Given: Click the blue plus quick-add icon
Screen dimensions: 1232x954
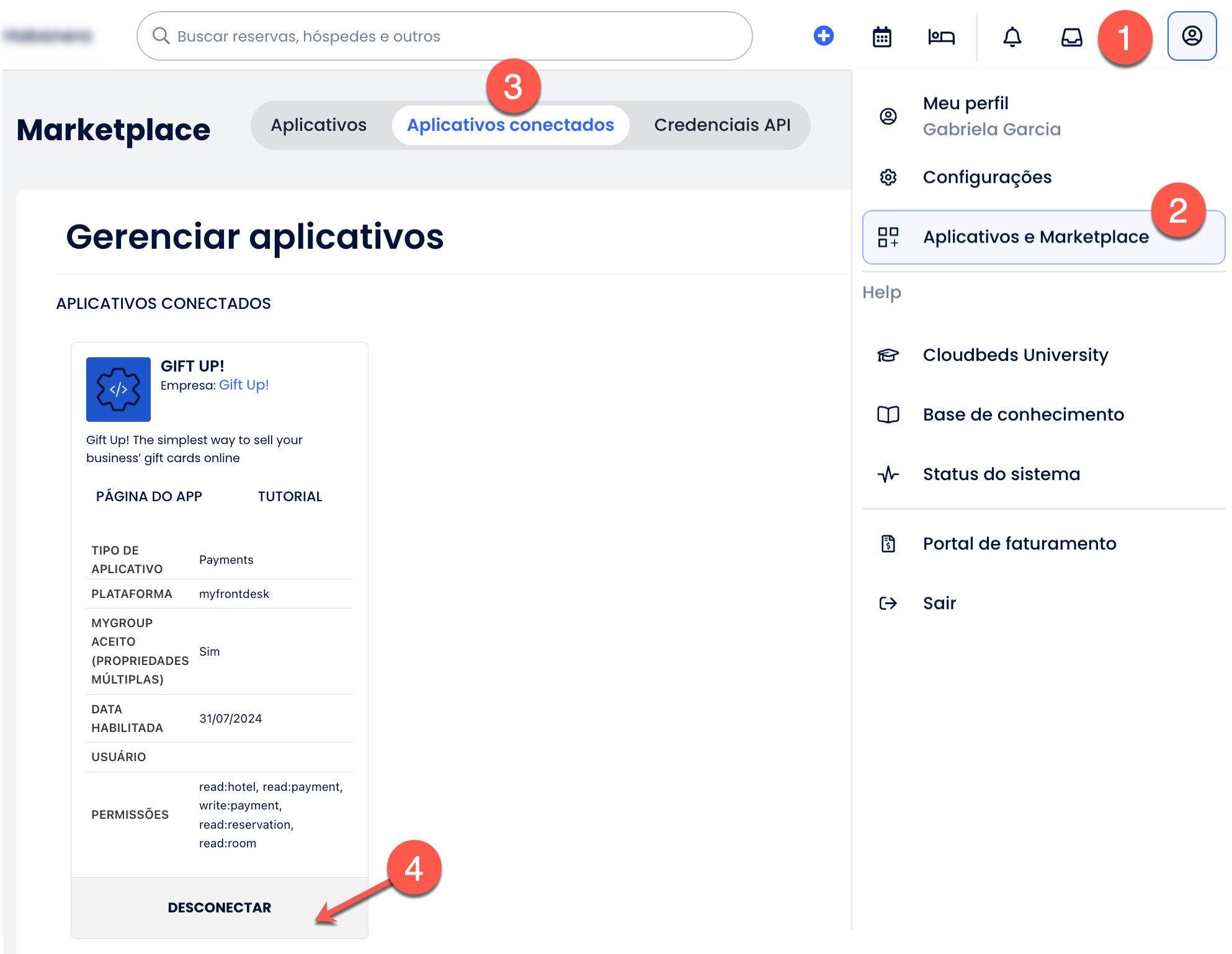Looking at the screenshot, I should (823, 36).
